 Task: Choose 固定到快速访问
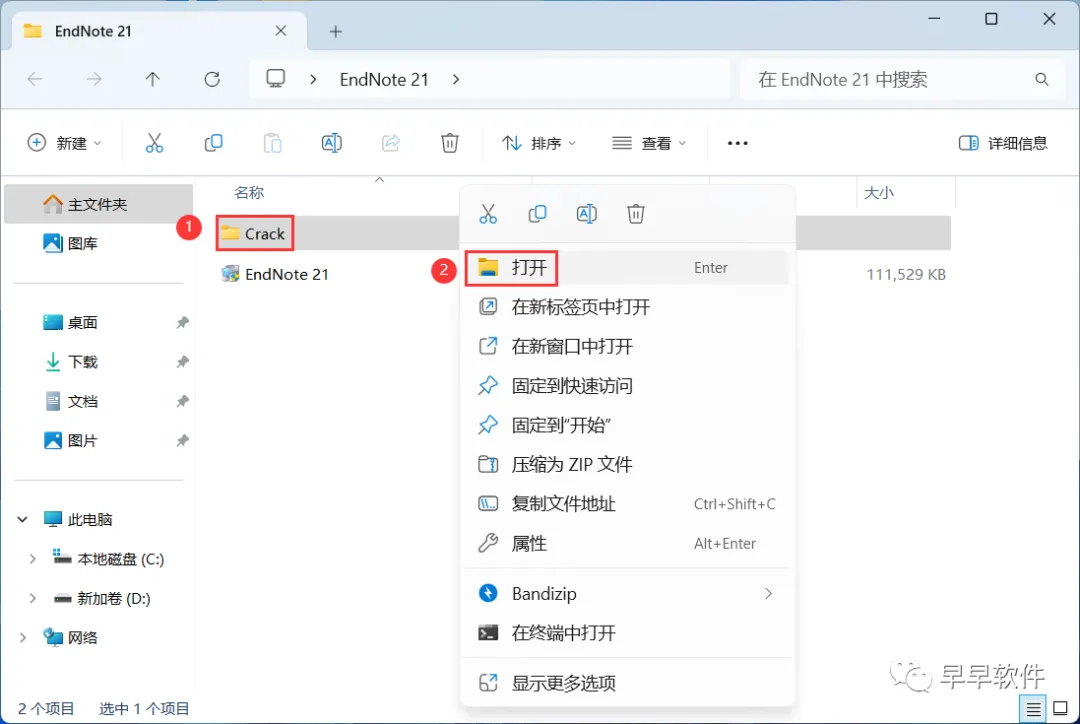[626, 386]
